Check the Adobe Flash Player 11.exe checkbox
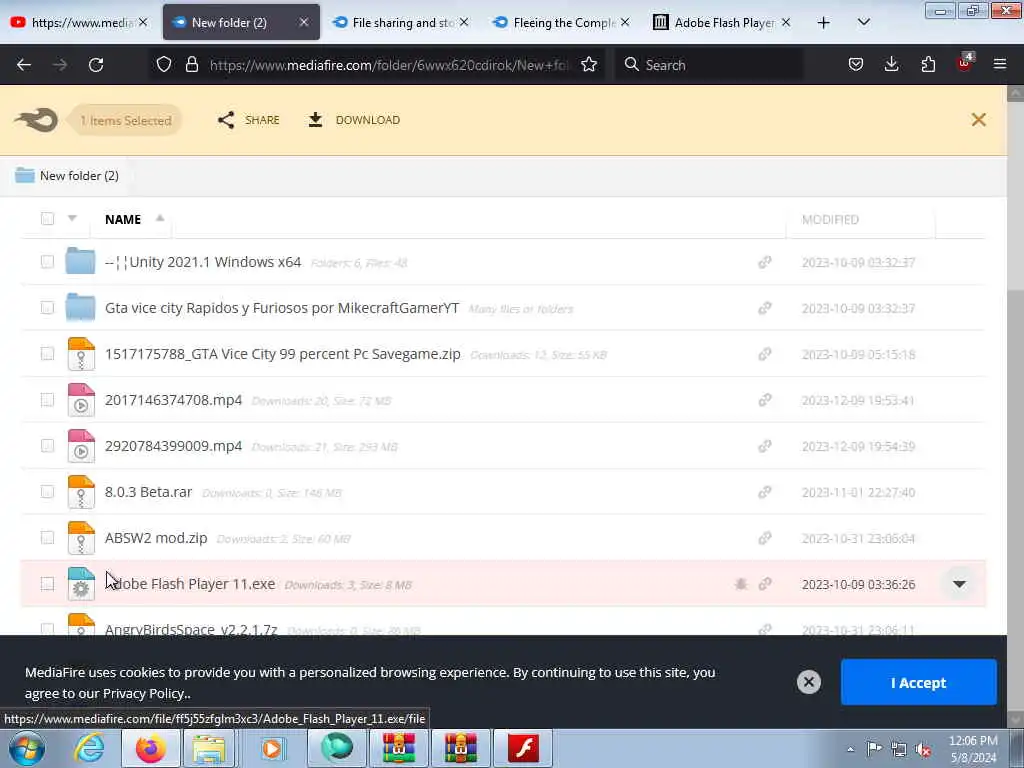Viewport: 1024px width, 768px height. (47, 584)
